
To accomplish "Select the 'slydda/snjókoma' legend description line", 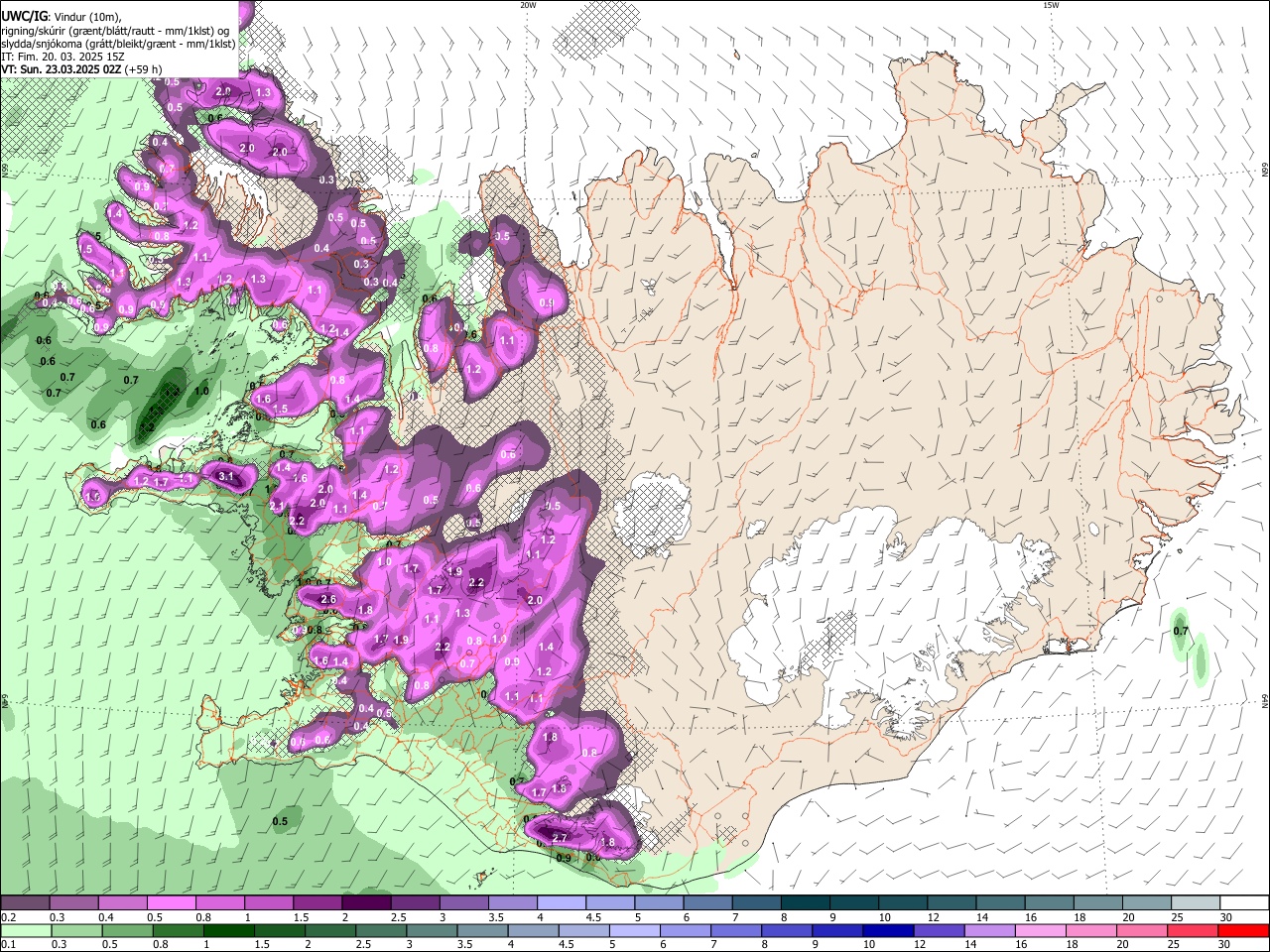I will 118,44.
